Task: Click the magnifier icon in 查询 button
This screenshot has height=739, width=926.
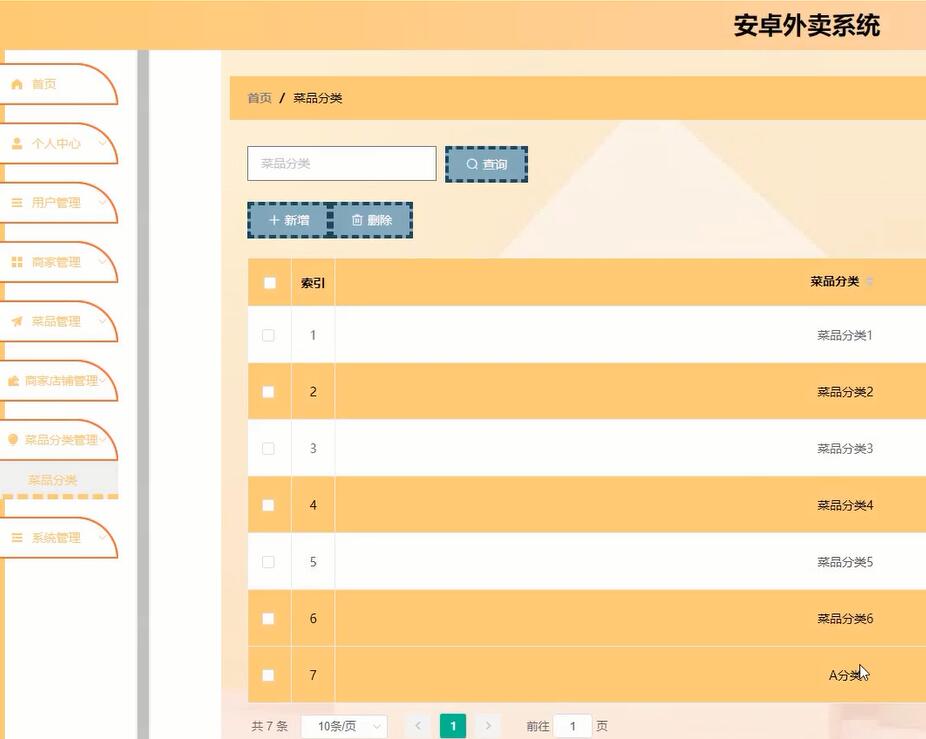Action: tap(470, 163)
